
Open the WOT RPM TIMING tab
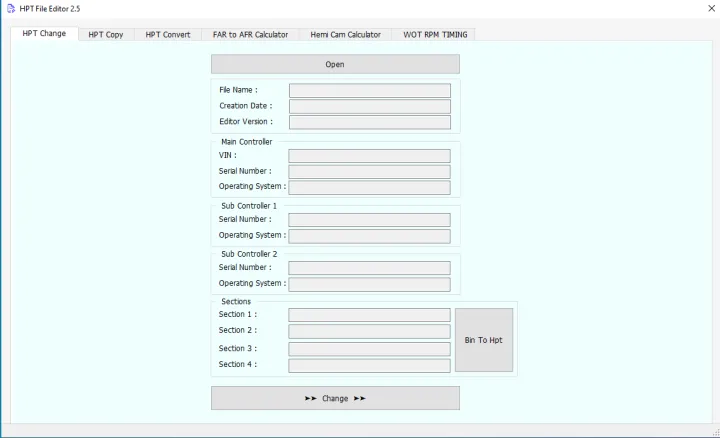[x=435, y=34]
